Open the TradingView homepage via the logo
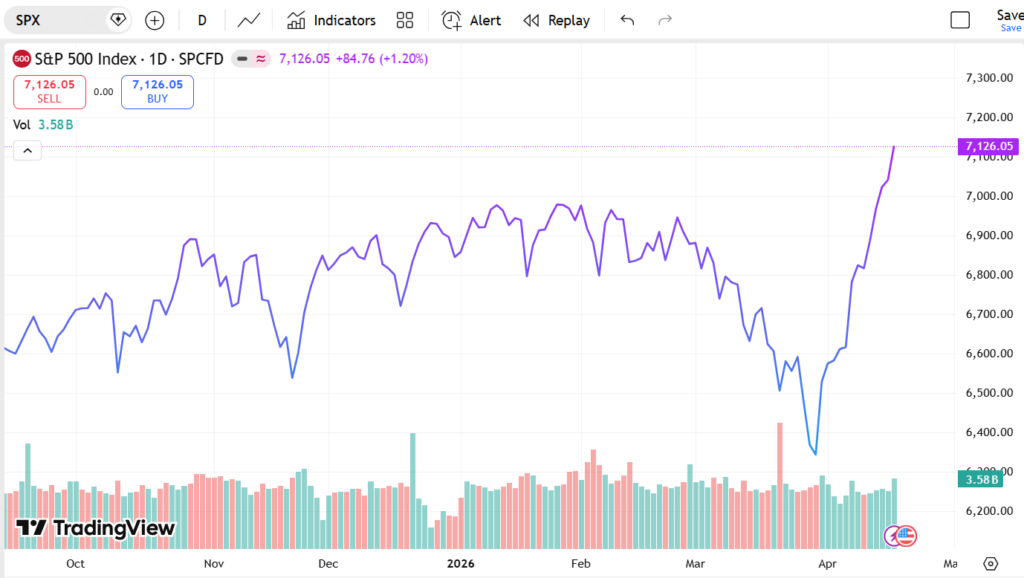This screenshot has height=578, width=1024. coord(95,527)
